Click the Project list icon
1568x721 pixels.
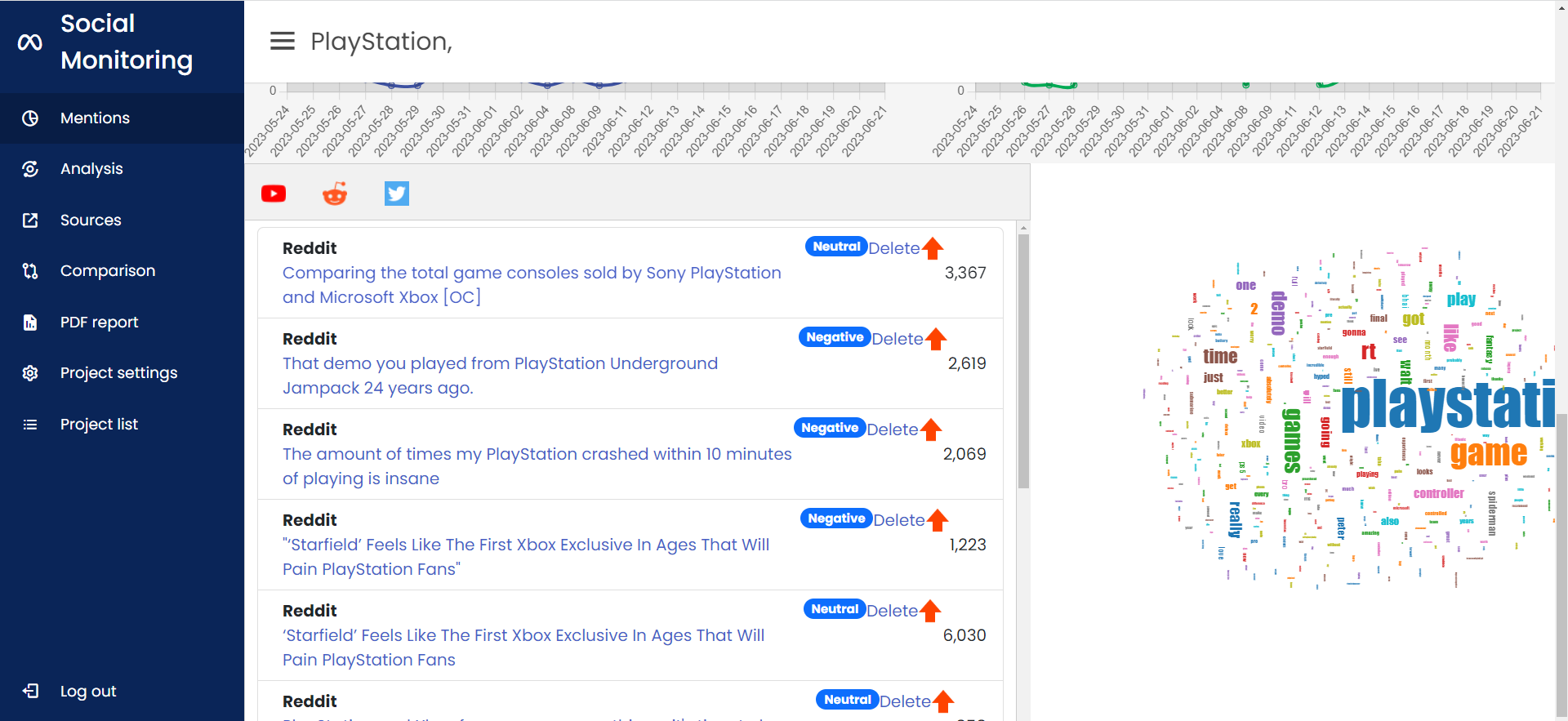point(30,425)
